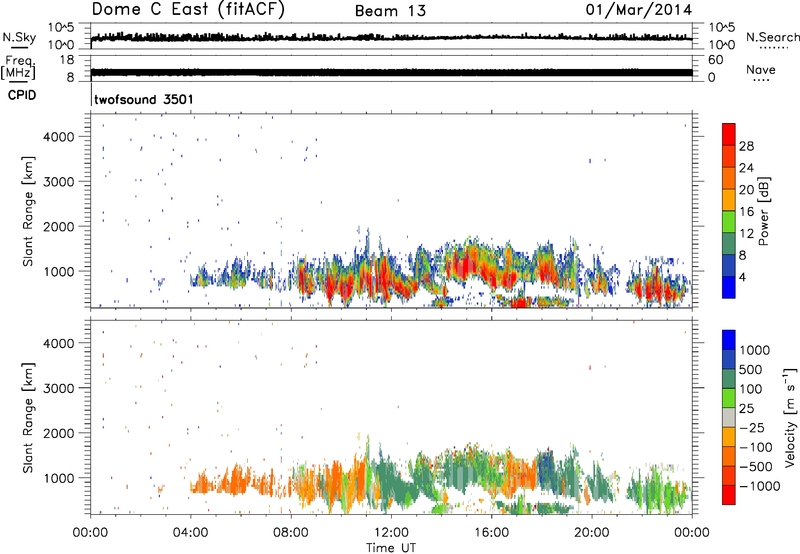Click the dark green 8–12 dB Power colorbar segment
Image resolution: width=800 pixels, height=554 pixels.
(x=729, y=244)
